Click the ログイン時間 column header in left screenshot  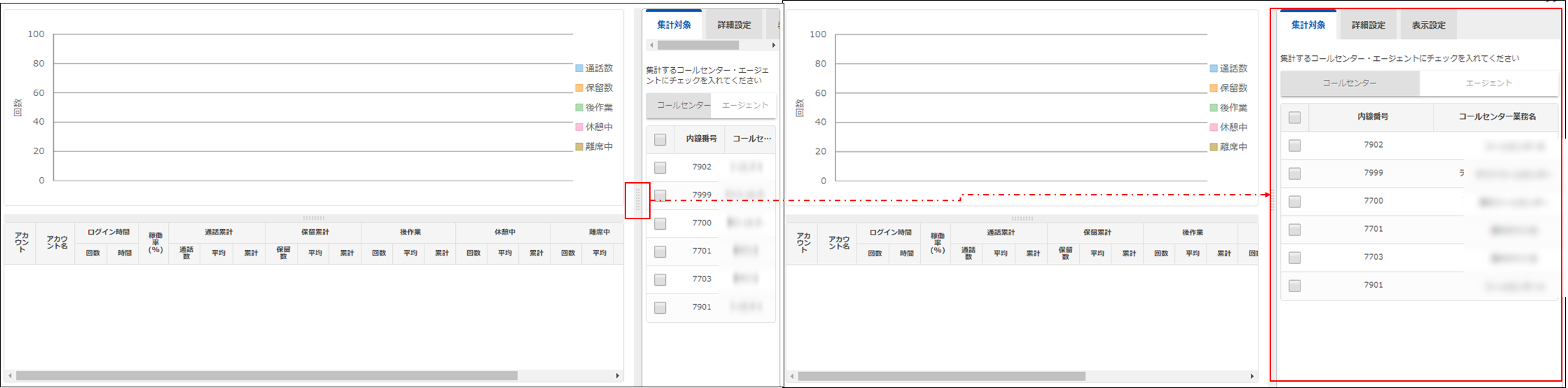tap(108, 232)
